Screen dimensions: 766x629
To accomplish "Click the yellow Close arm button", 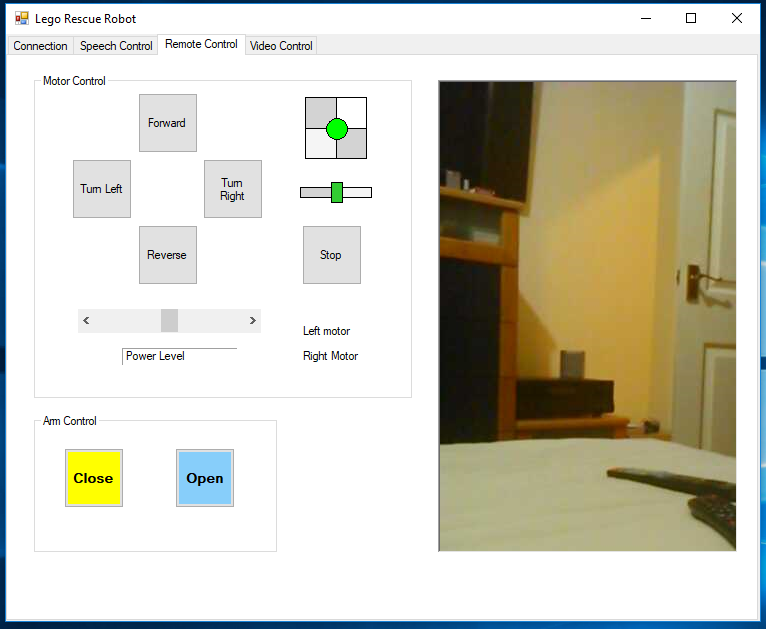I will (94, 478).
